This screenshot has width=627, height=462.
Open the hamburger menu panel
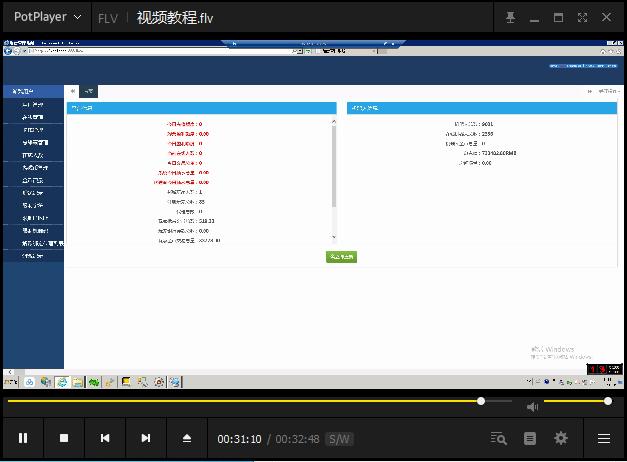pyautogui.click(x=604, y=438)
